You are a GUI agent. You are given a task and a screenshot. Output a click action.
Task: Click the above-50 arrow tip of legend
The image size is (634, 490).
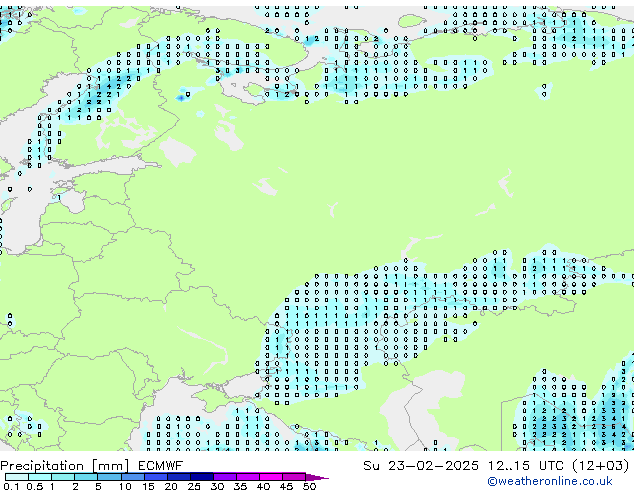coord(317,477)
